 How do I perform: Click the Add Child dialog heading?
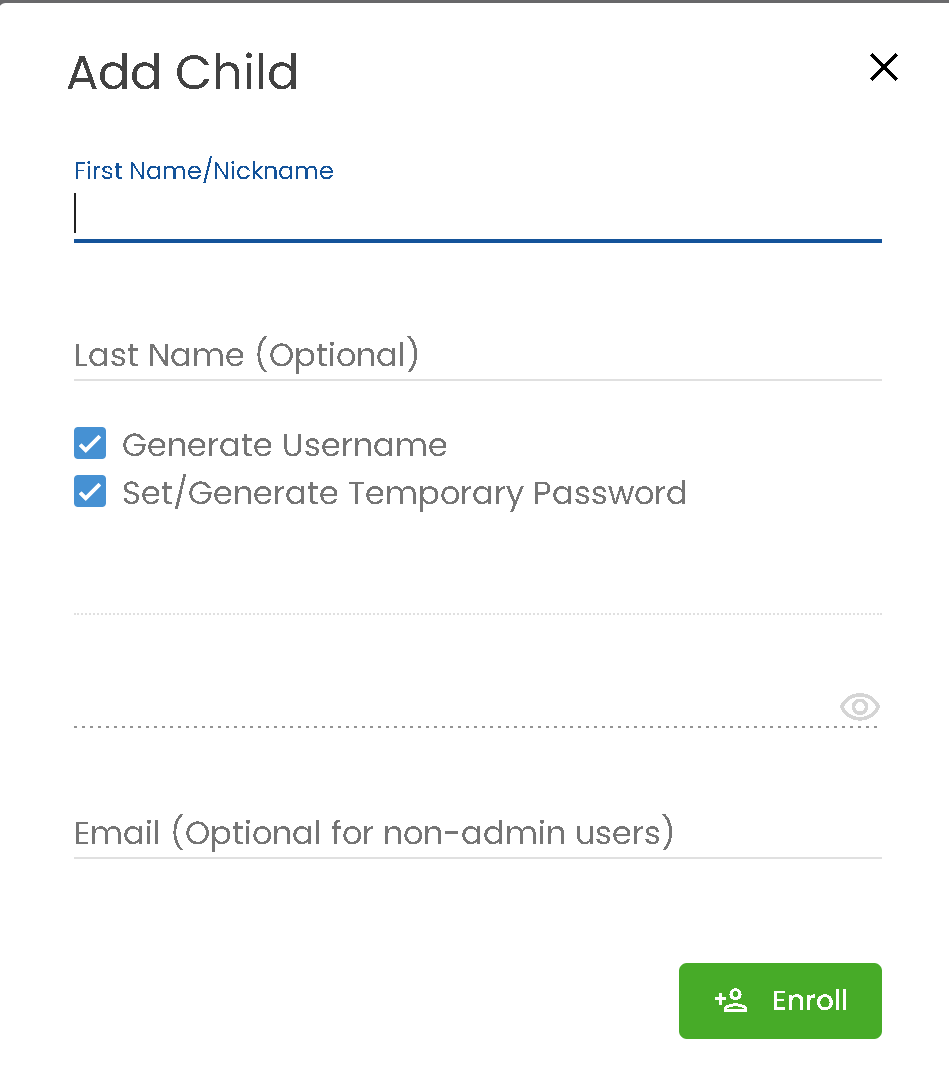pyautogui.click(x=183, y=72)
